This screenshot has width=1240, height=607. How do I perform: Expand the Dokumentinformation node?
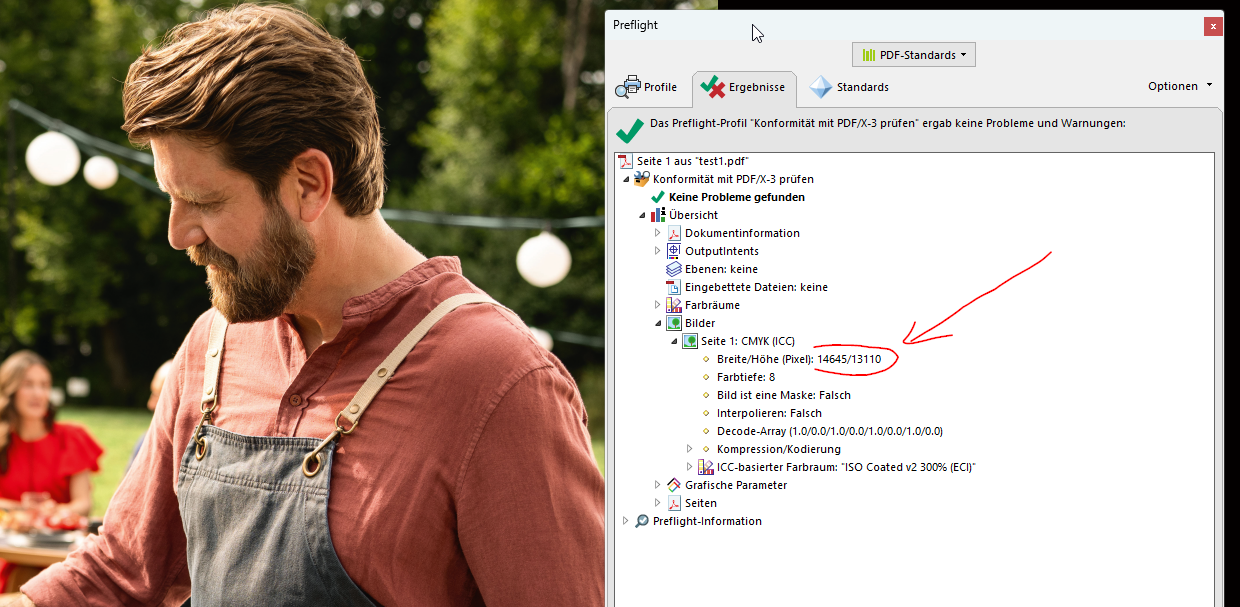pos(658,233)
